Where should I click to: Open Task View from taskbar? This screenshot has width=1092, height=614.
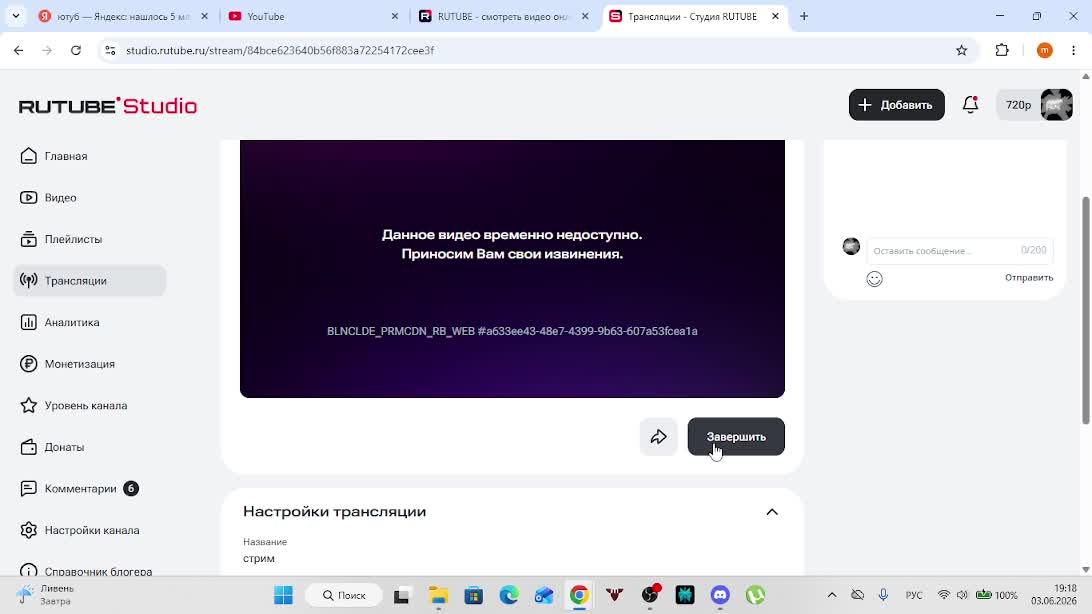pyautogui.click(x=401, y=595)
